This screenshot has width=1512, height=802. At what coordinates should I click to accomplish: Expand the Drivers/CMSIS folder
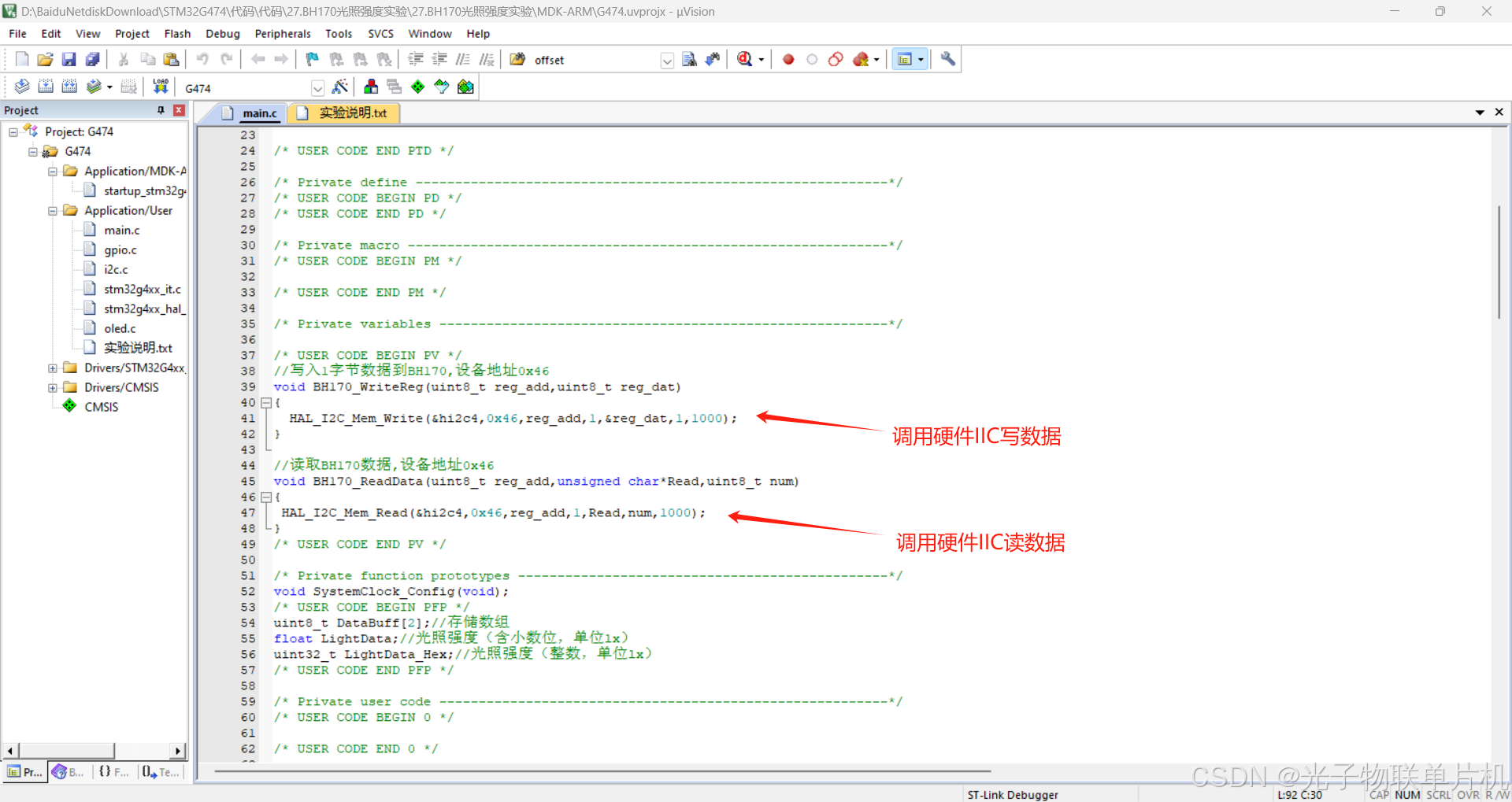click(53, 388)
